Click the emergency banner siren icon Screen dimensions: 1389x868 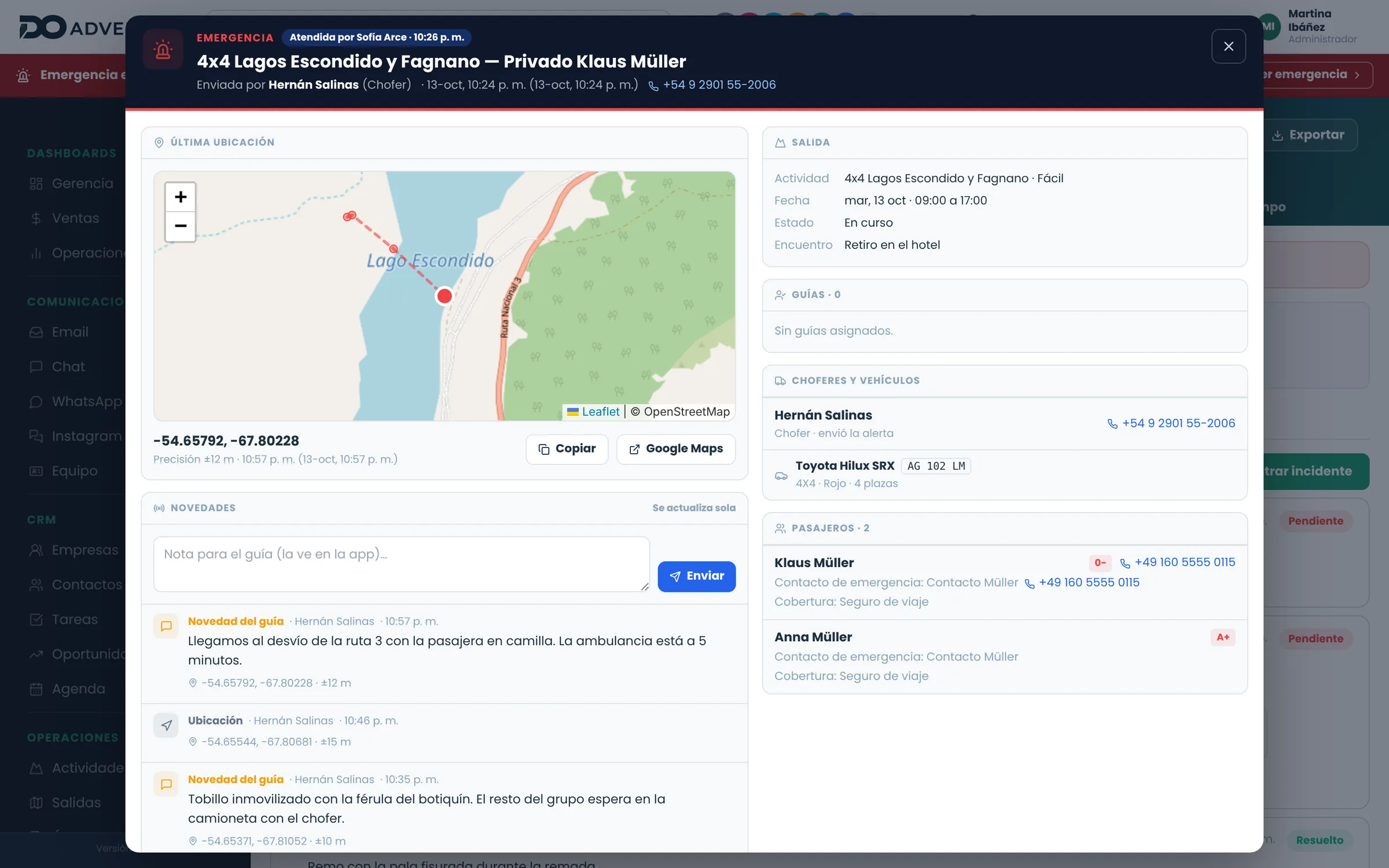tap(23, 76)
